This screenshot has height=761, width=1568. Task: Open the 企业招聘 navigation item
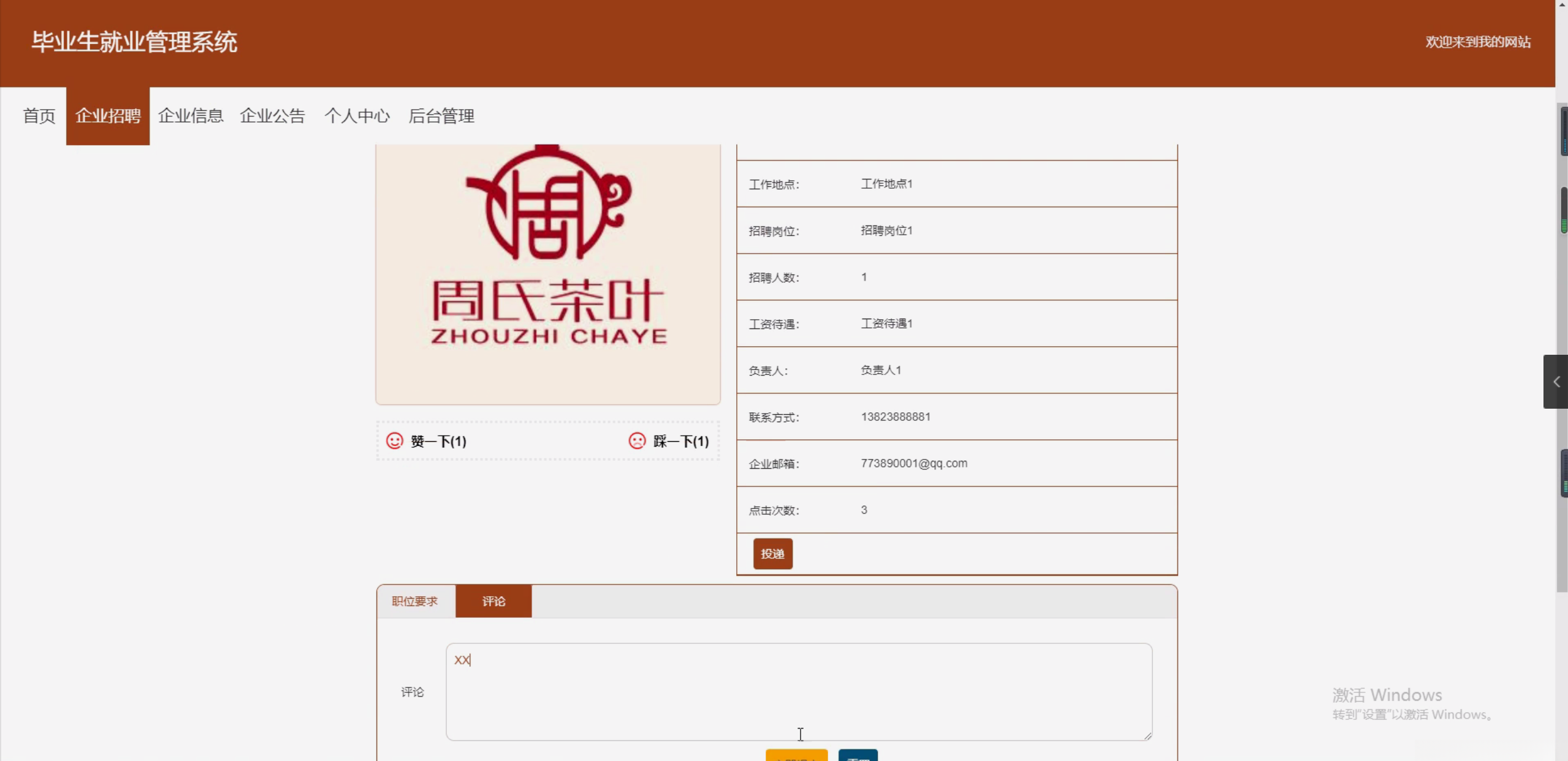coord(108,116)
